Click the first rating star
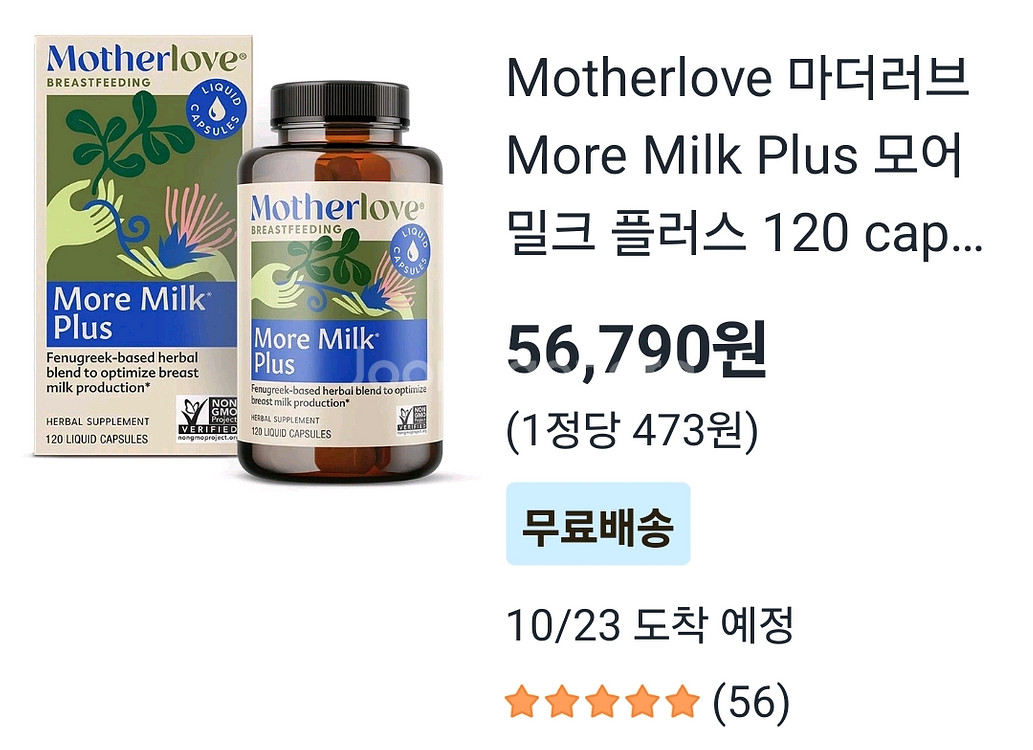 click(522, 701)
